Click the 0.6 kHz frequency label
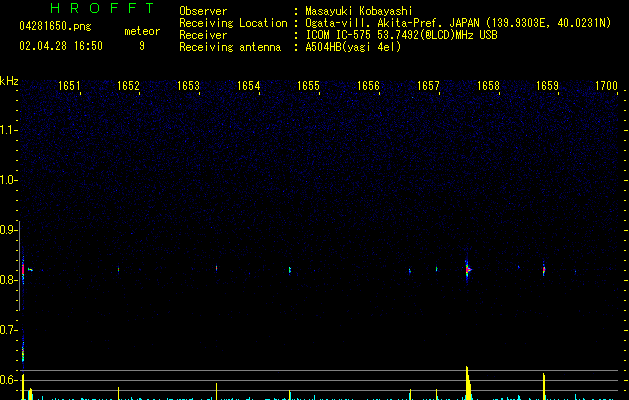This screenshot has width=629, height=400. point(8,380)
